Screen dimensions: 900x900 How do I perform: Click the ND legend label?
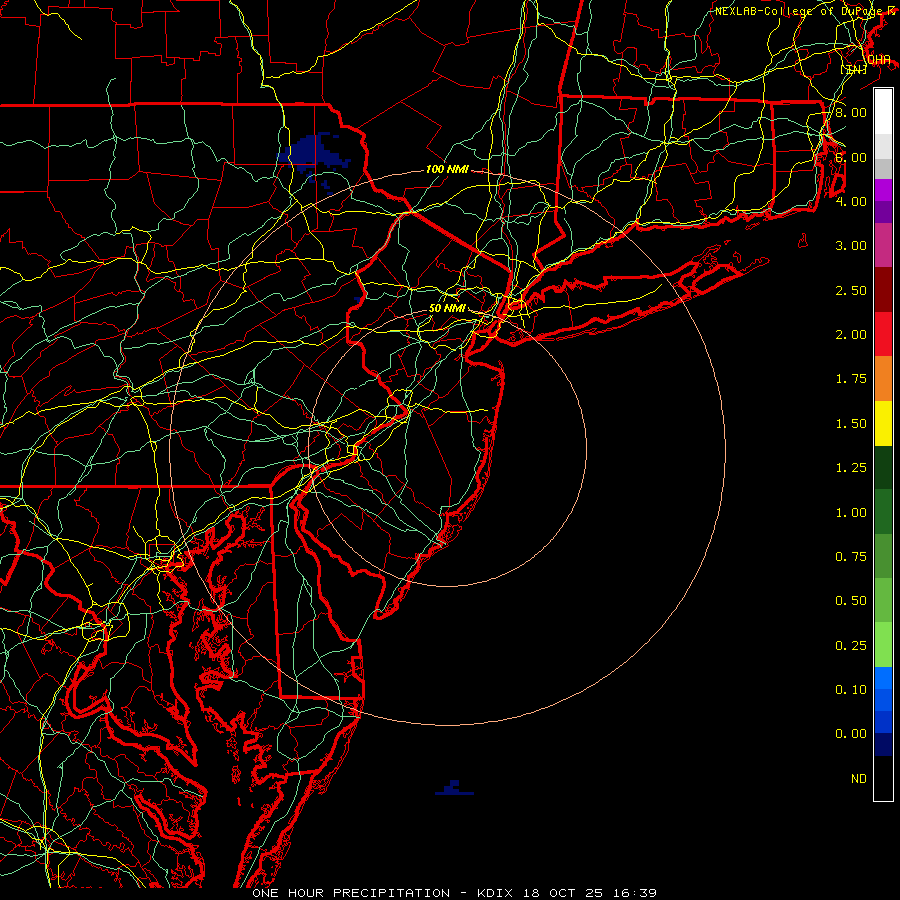(x=859, y=779)
